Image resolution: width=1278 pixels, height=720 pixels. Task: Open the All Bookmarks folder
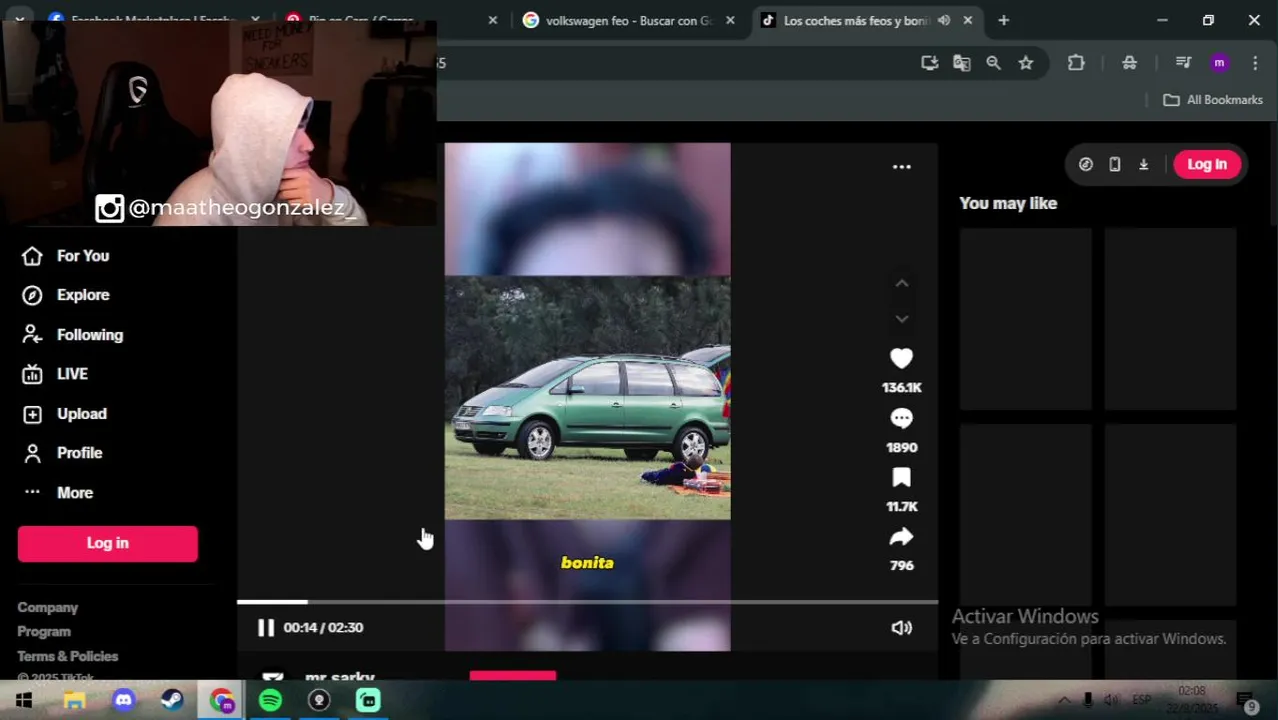click(x=1213, y=100)
